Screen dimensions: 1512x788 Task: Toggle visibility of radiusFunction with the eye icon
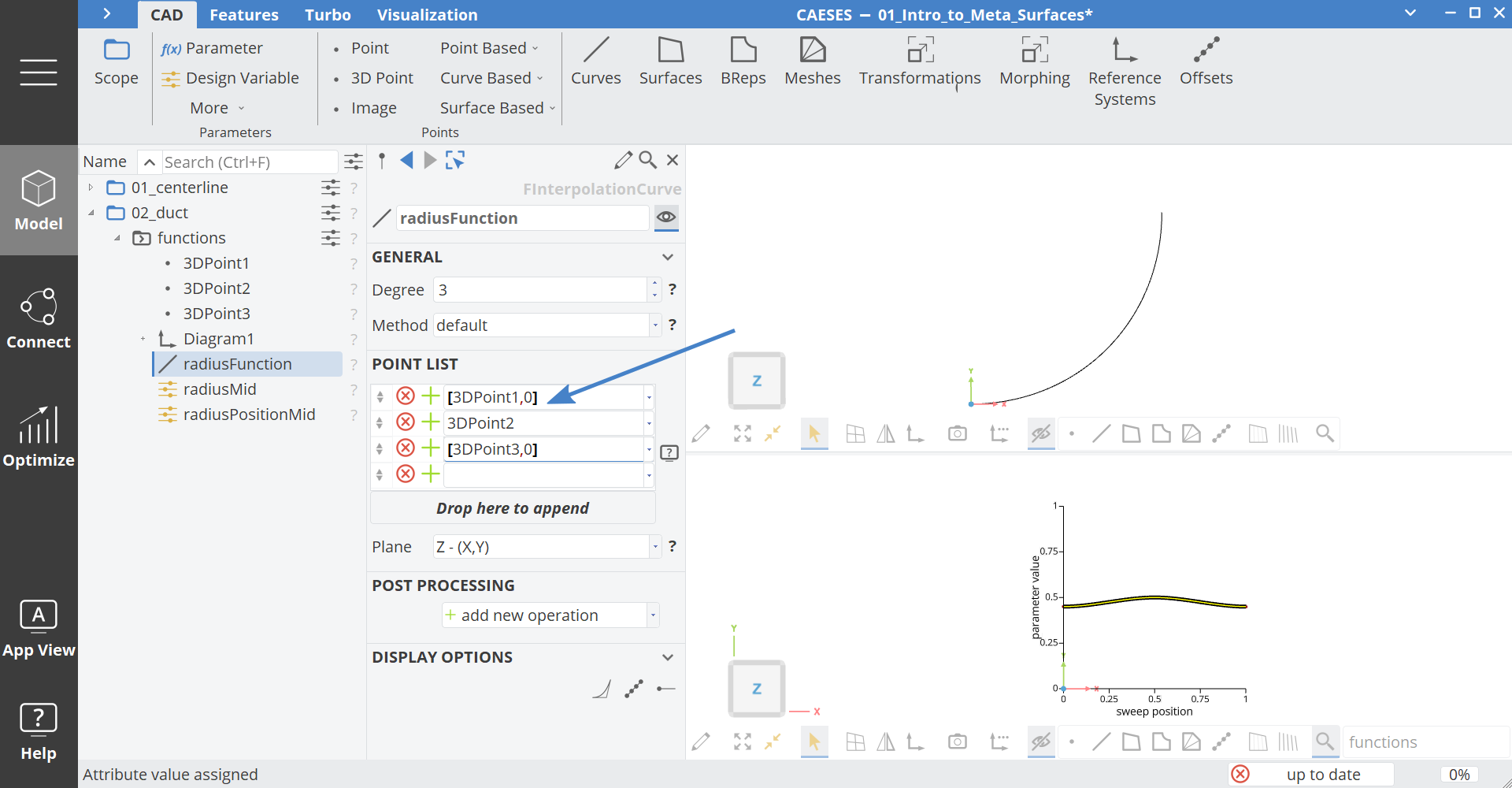point(666,218)
